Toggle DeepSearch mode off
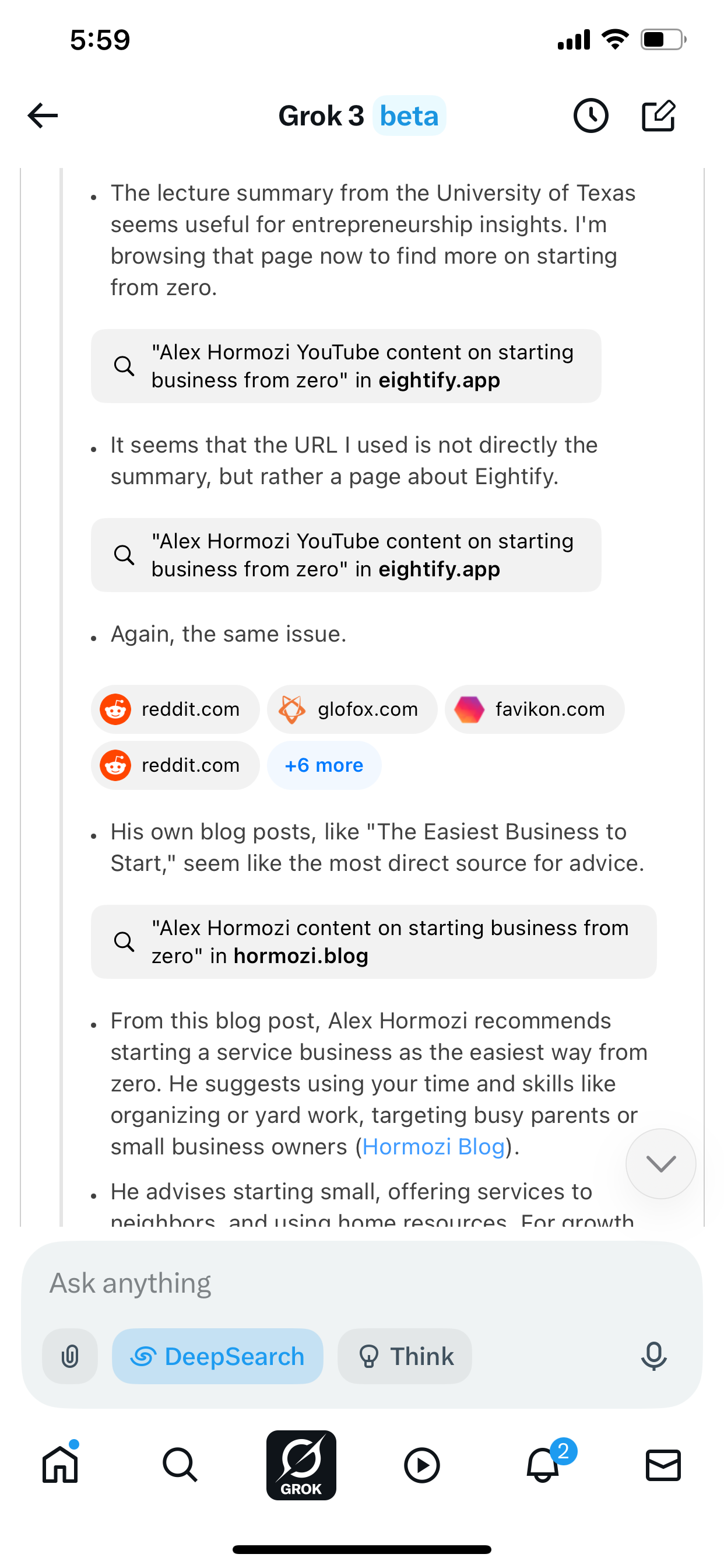This screenshot has height=1568, width=724. (217, 1356)
